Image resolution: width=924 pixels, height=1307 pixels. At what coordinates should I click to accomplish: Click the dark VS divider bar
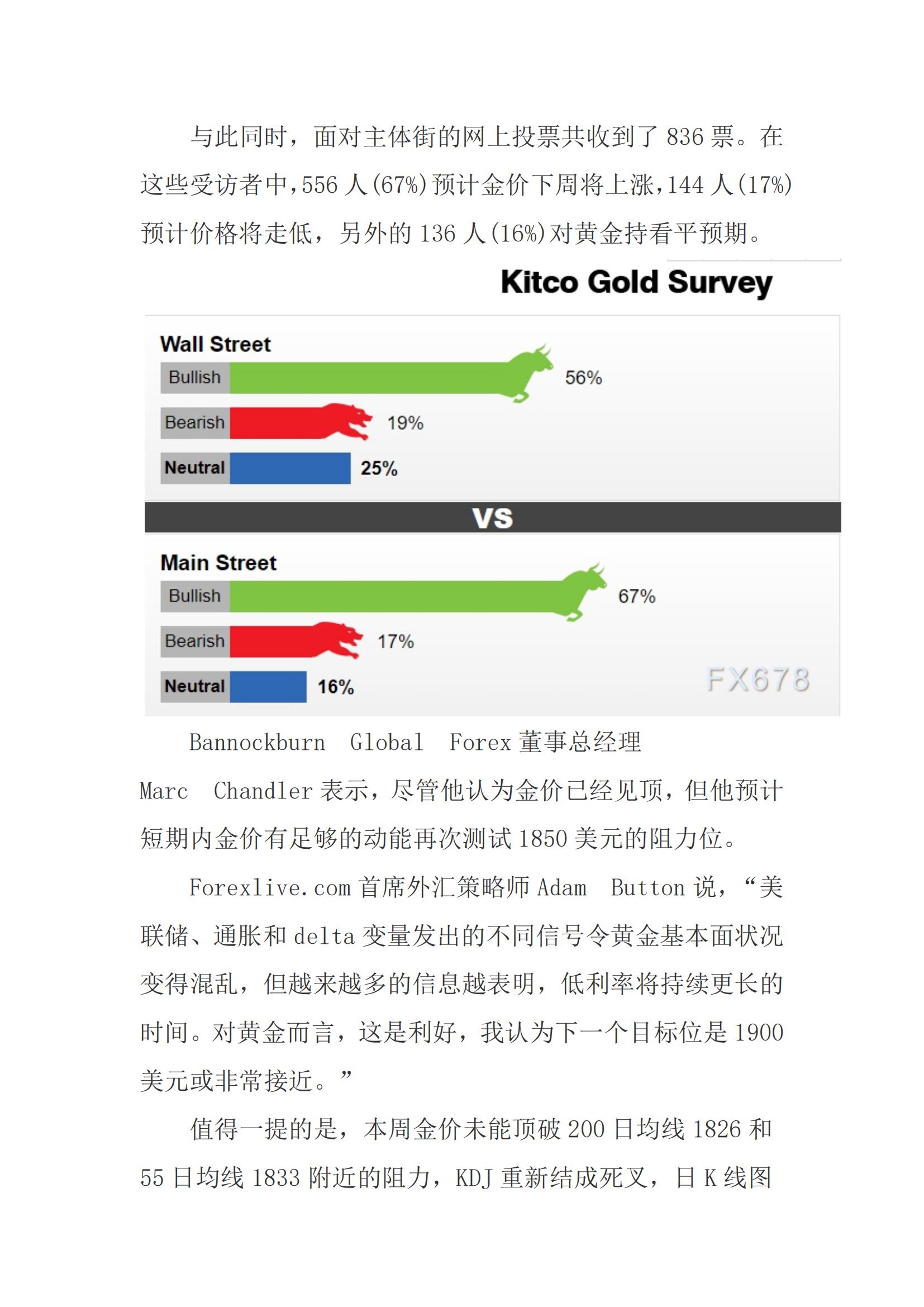(x=492, y=517)
